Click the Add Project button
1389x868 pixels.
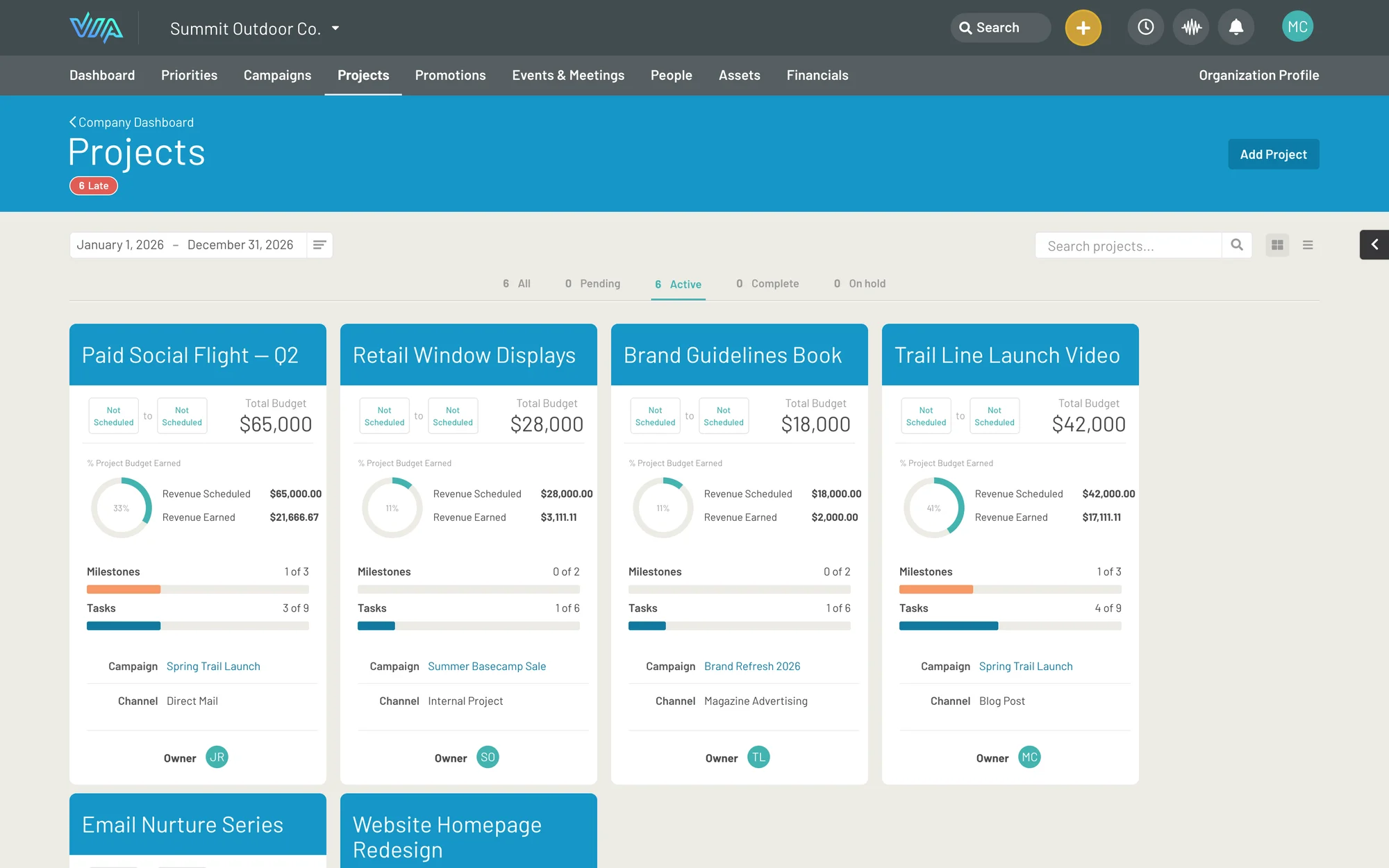point(1274,154)
